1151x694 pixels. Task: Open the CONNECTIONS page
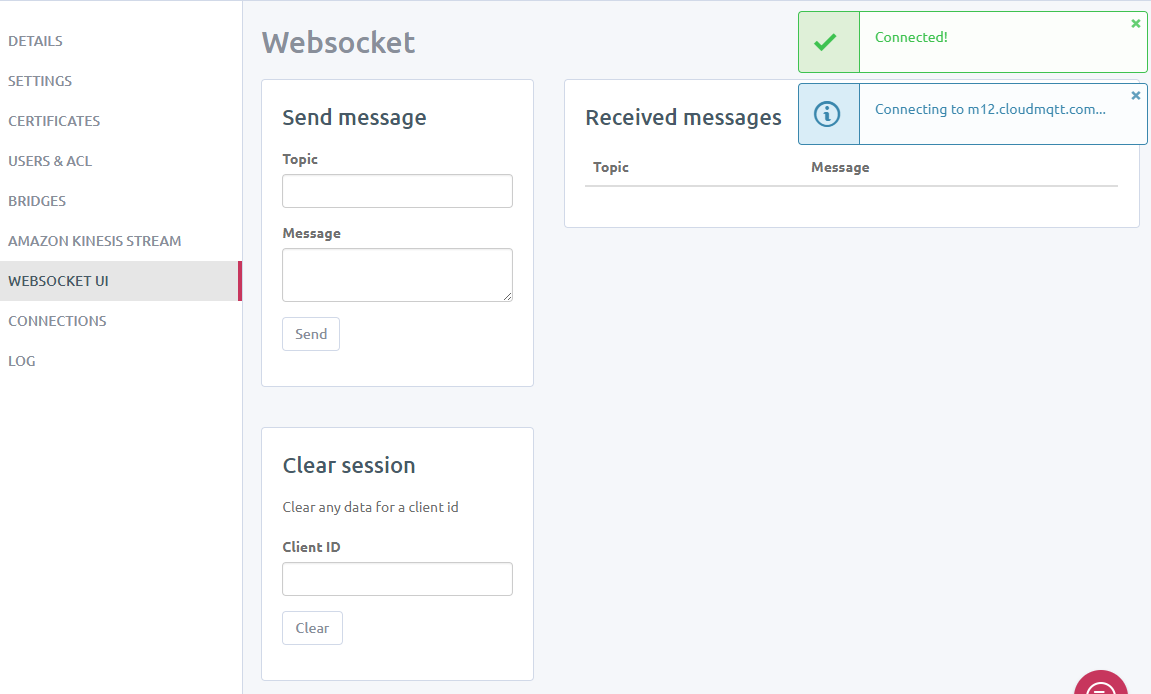click(57, 321)
